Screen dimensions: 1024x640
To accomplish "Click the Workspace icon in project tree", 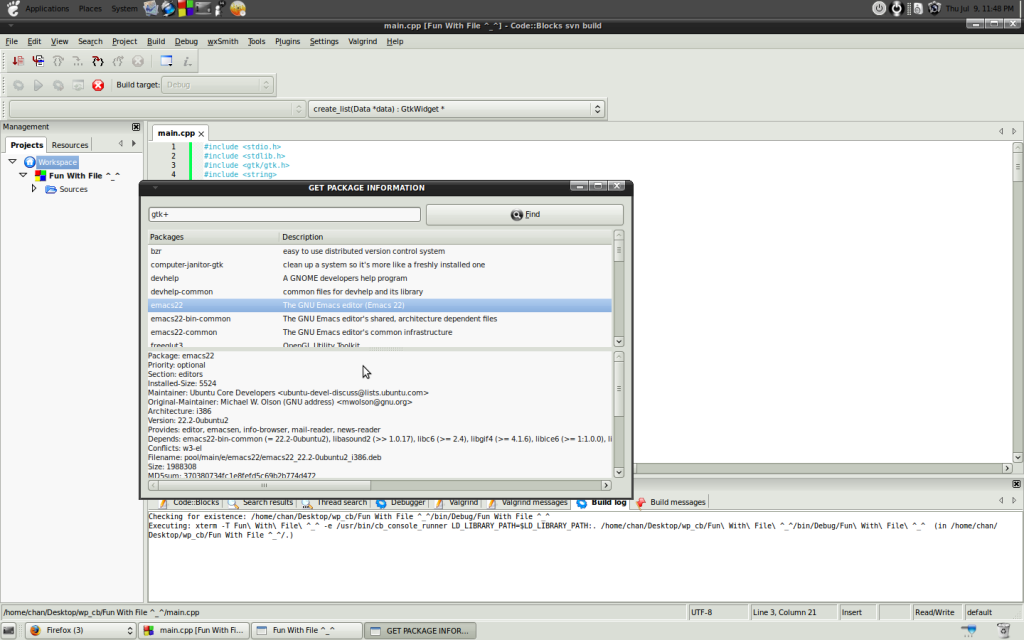I will (x=30, y=162).
